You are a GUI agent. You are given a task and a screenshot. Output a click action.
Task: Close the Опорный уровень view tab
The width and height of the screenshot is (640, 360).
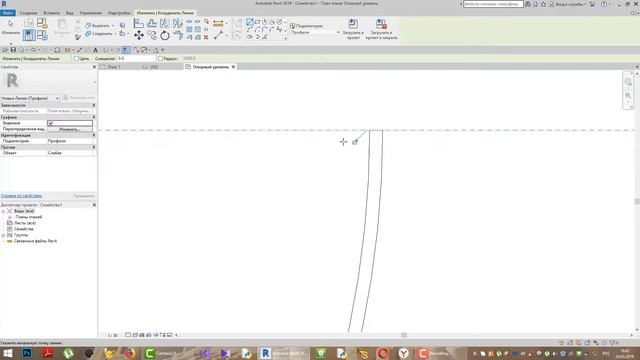(x=233, y=67)
